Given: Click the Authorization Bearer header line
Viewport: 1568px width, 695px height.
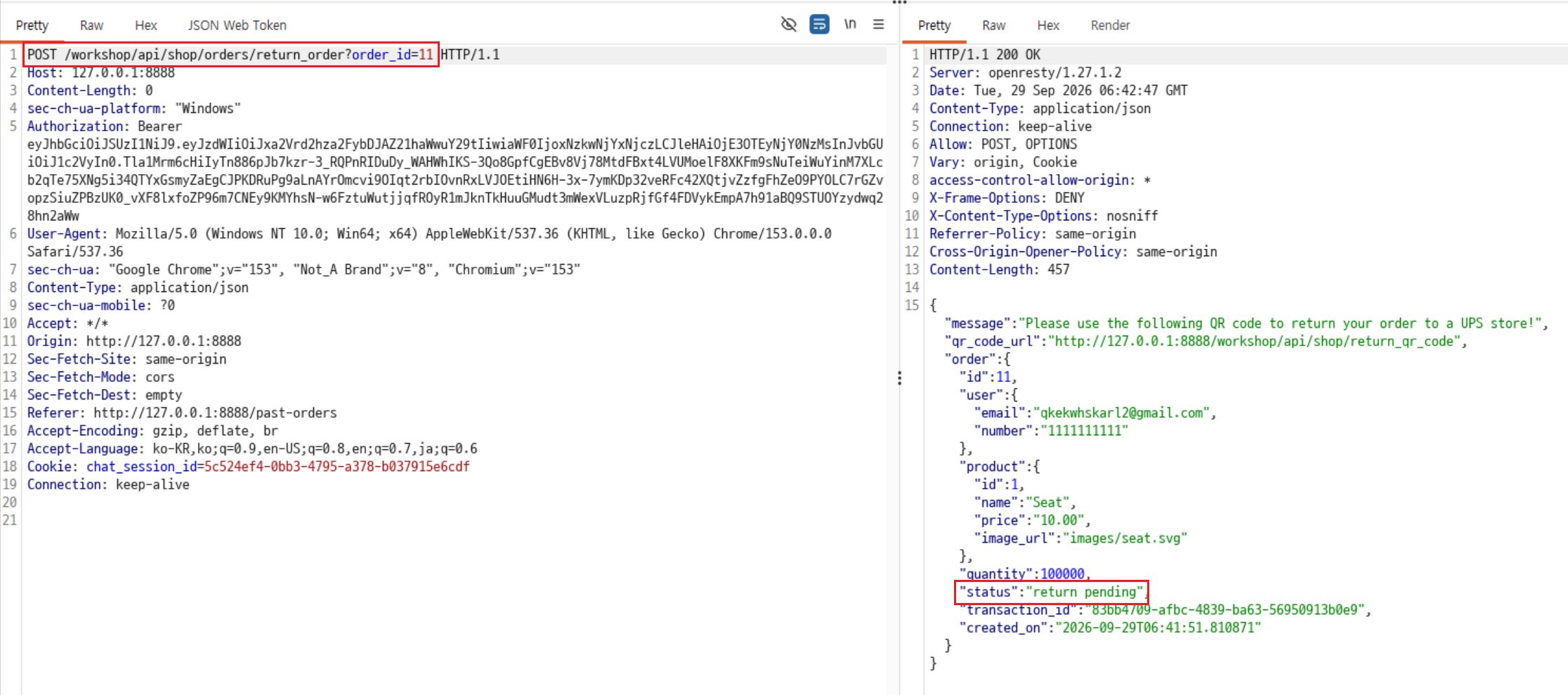Looking at the screenshot, I should click(x=104, y=126).
